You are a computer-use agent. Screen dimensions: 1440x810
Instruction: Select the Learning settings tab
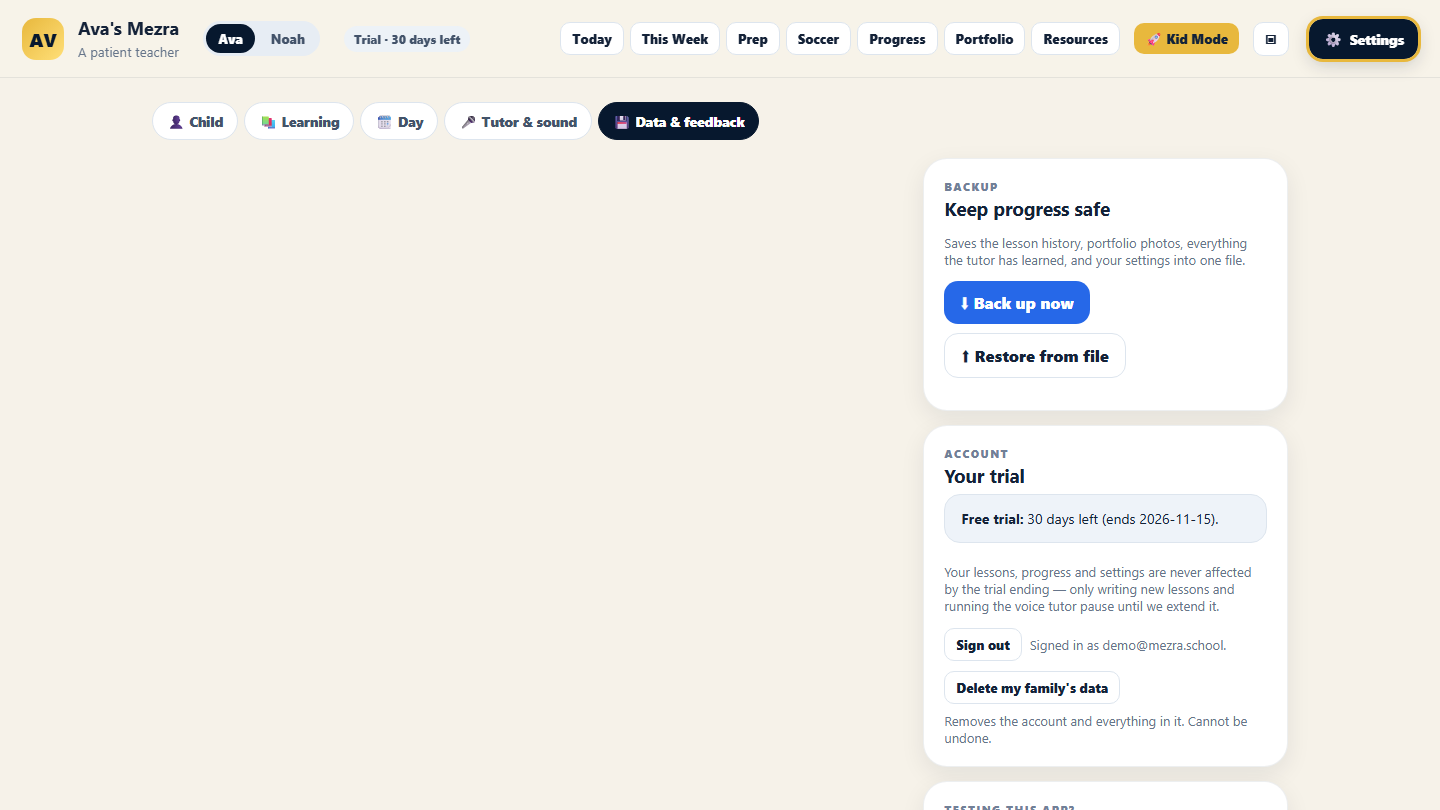point(299,122)
